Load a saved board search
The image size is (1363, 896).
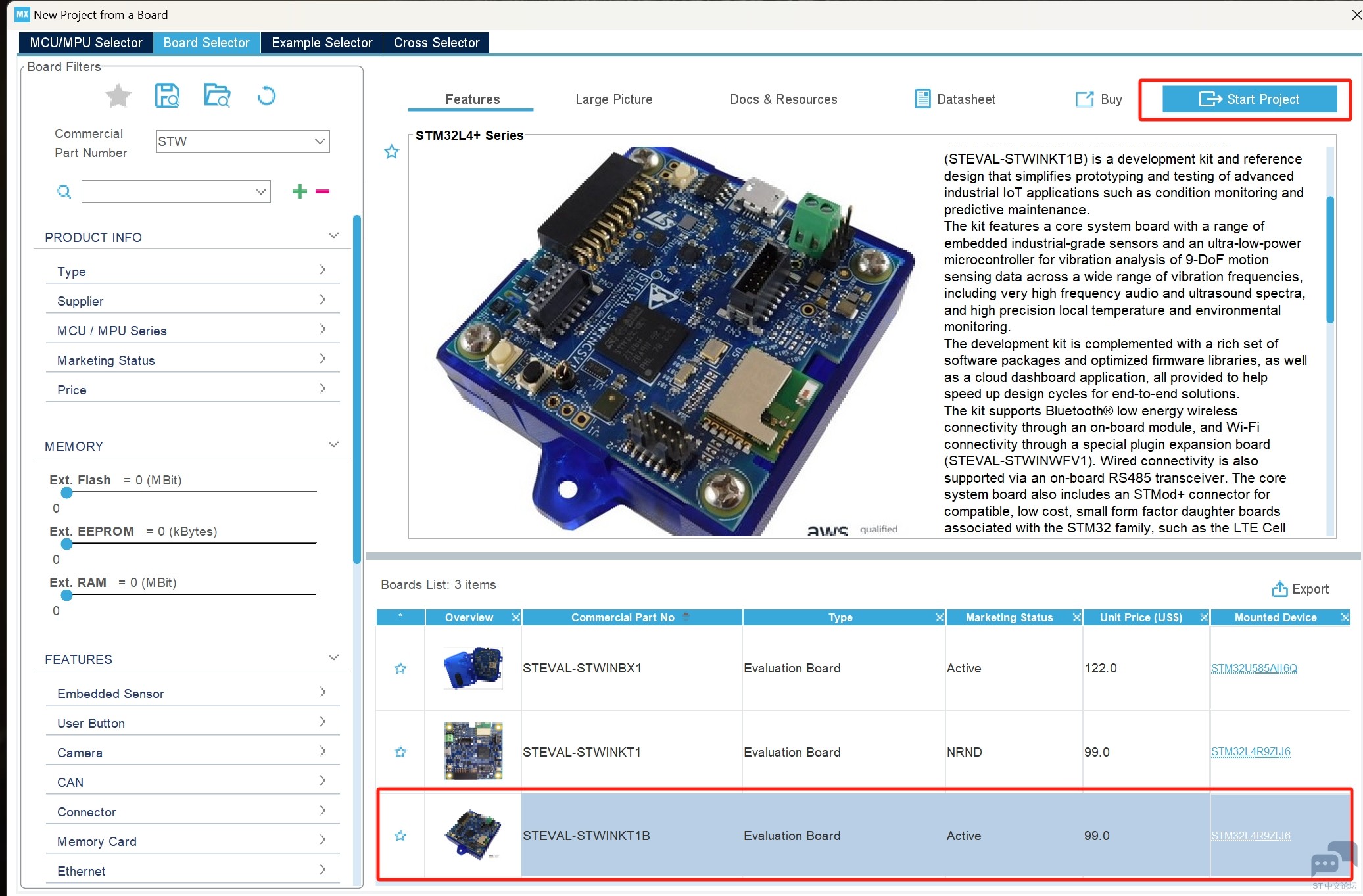[x=217, y=96]
